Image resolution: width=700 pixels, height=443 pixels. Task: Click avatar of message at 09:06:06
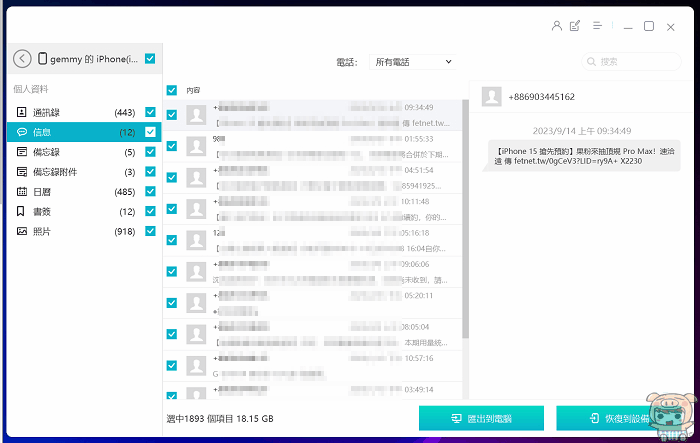point(196,272)
